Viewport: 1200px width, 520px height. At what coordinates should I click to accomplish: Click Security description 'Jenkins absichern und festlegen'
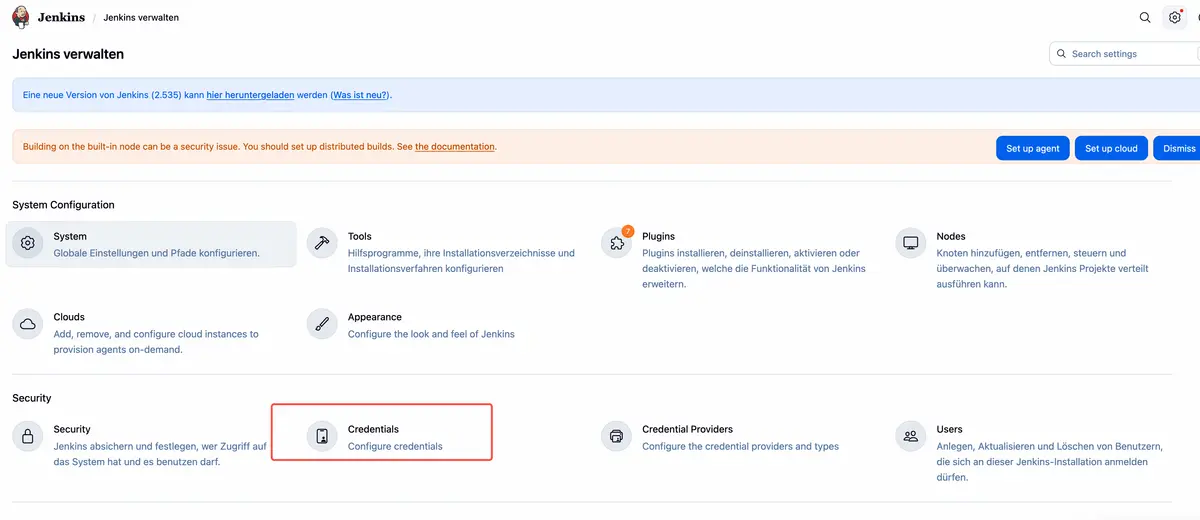click(160, 454)
